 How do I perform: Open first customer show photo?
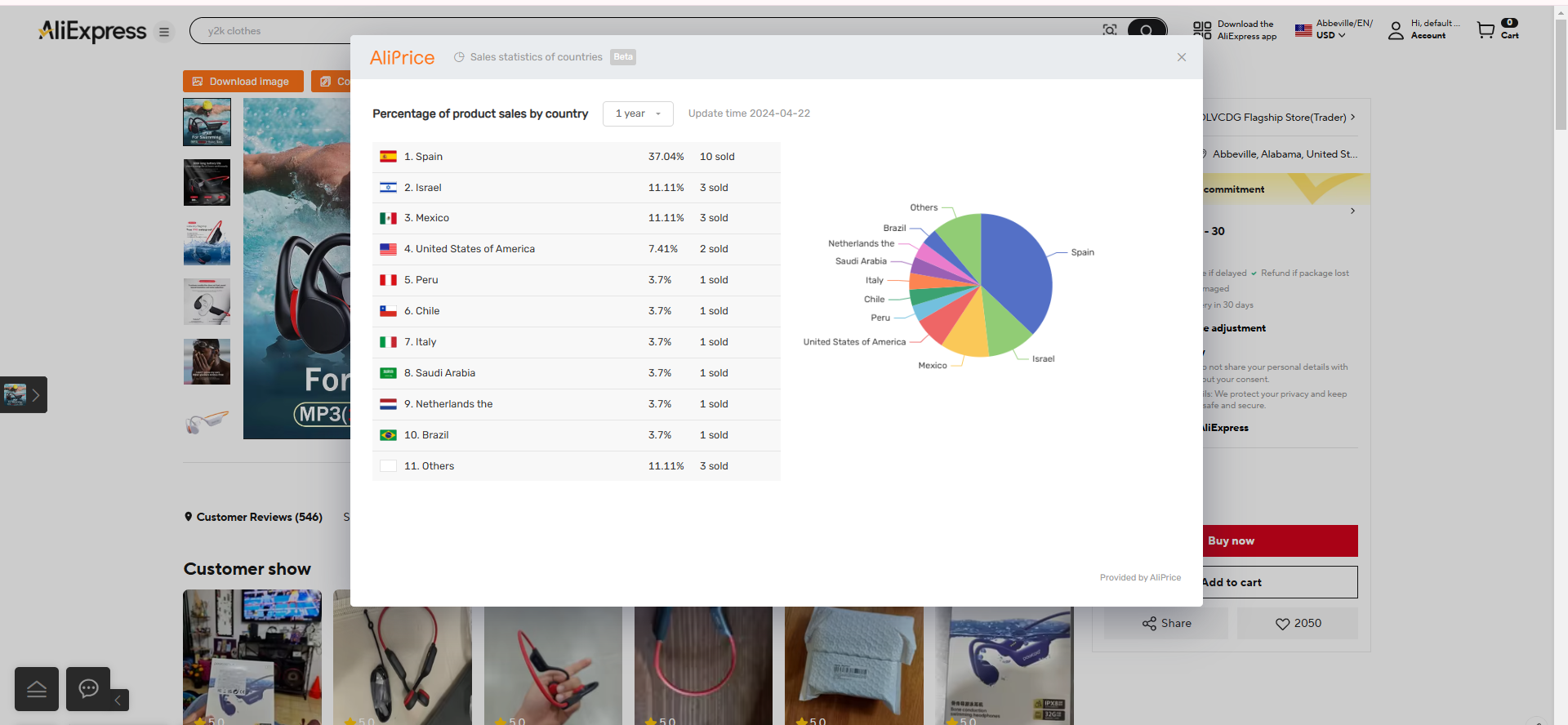[252, 657]
